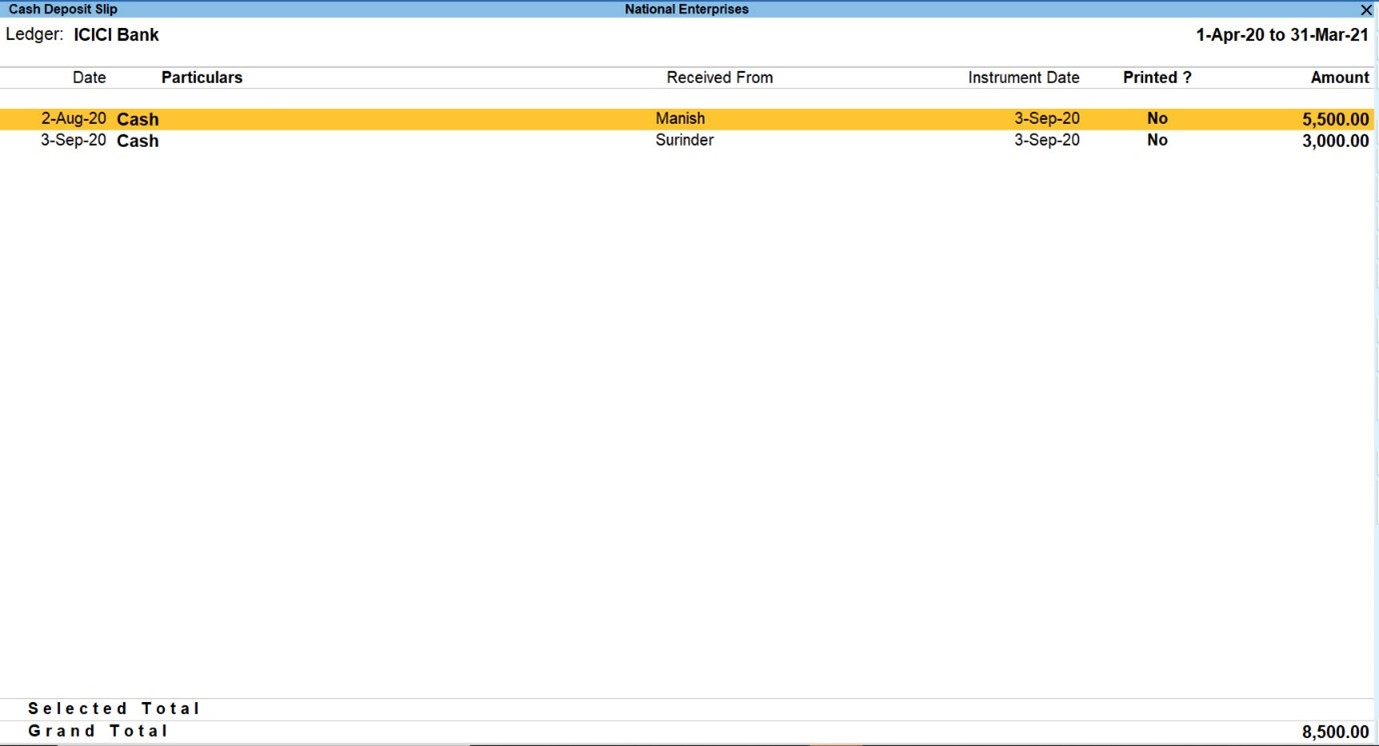Click the Instrument Date column header

[1023, 77]
